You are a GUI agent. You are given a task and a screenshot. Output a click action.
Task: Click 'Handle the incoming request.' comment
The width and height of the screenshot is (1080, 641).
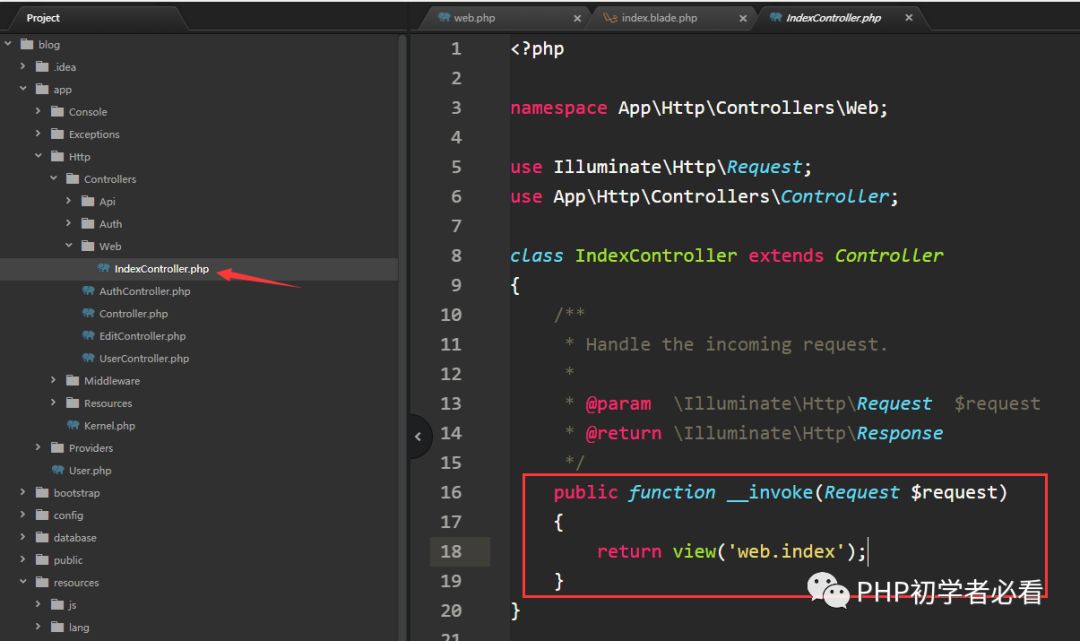pos(736,344)
